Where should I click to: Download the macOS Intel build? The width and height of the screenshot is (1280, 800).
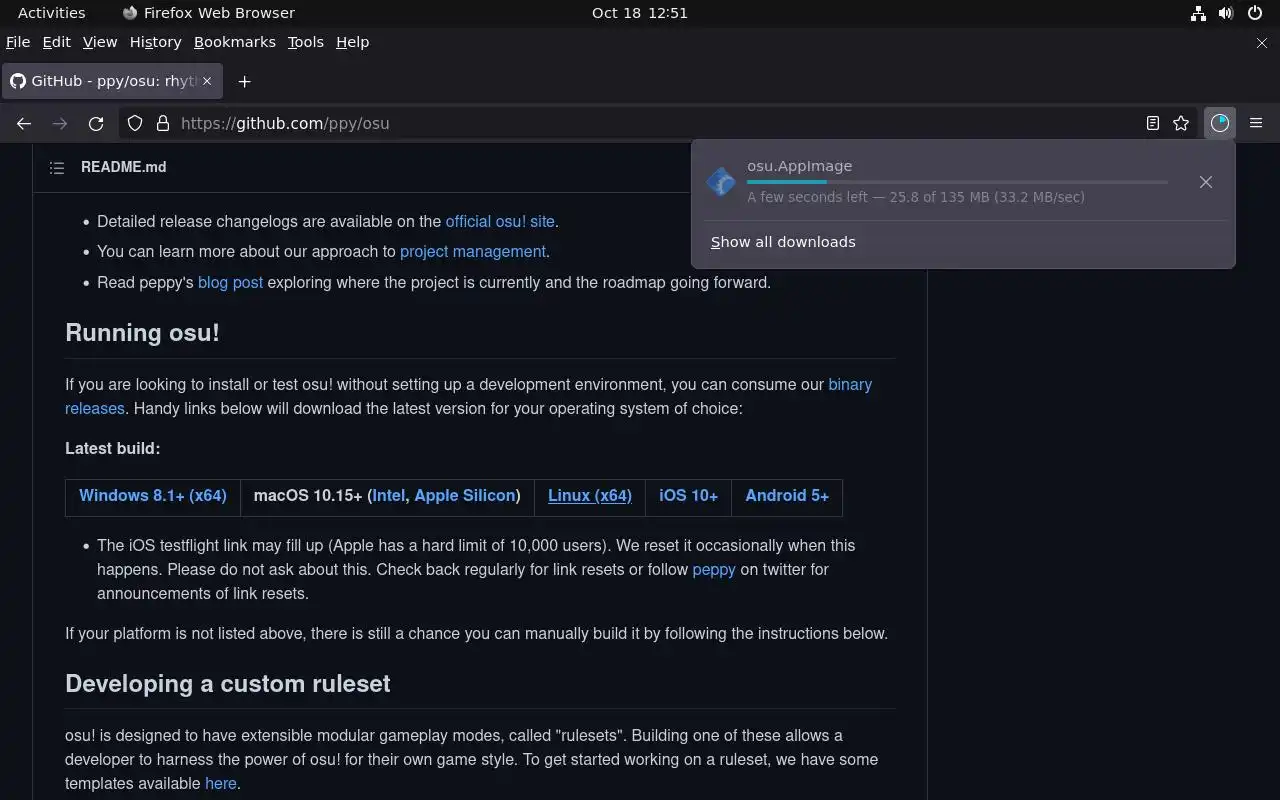coord(389,495)
